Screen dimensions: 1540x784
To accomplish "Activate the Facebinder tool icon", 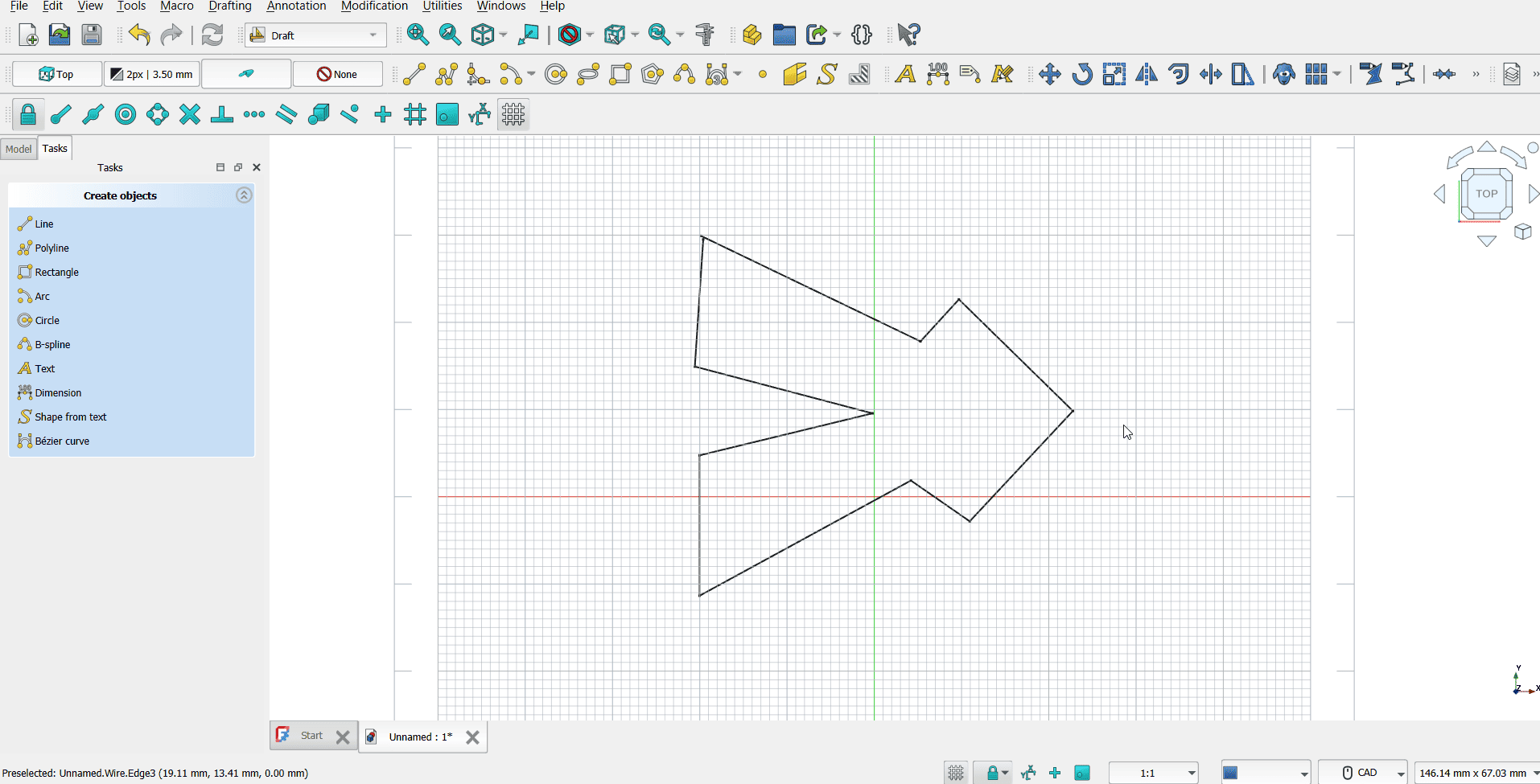I will (794, 75).
